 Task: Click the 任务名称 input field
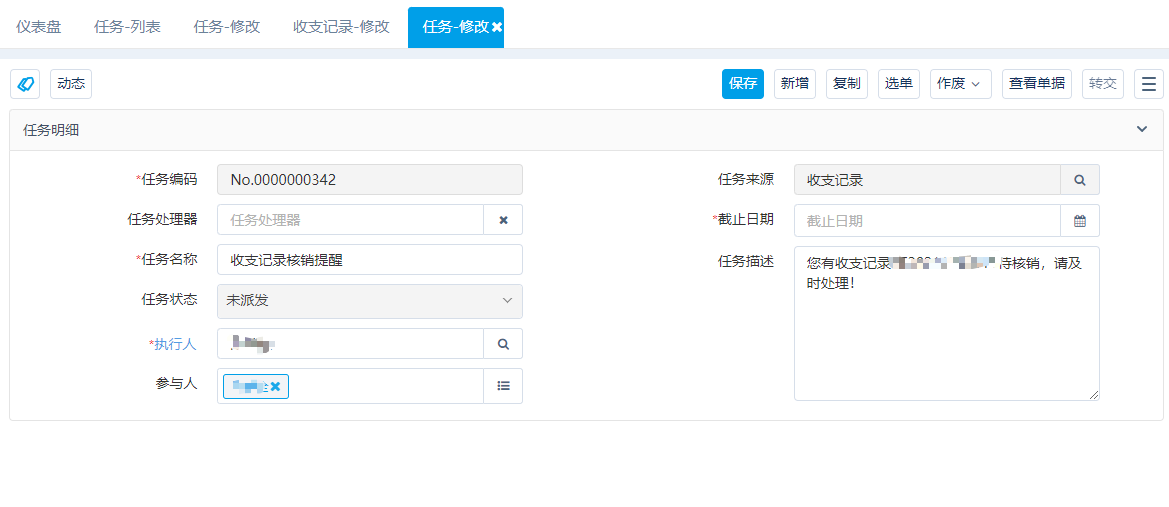click(x=370, y=259)
